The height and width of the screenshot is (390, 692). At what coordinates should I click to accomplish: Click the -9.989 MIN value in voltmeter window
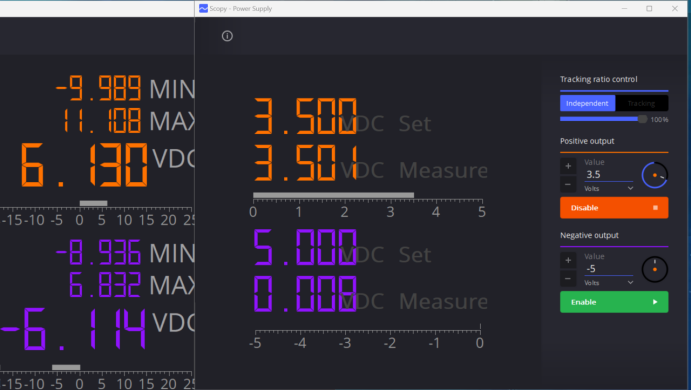coord(98,88)
